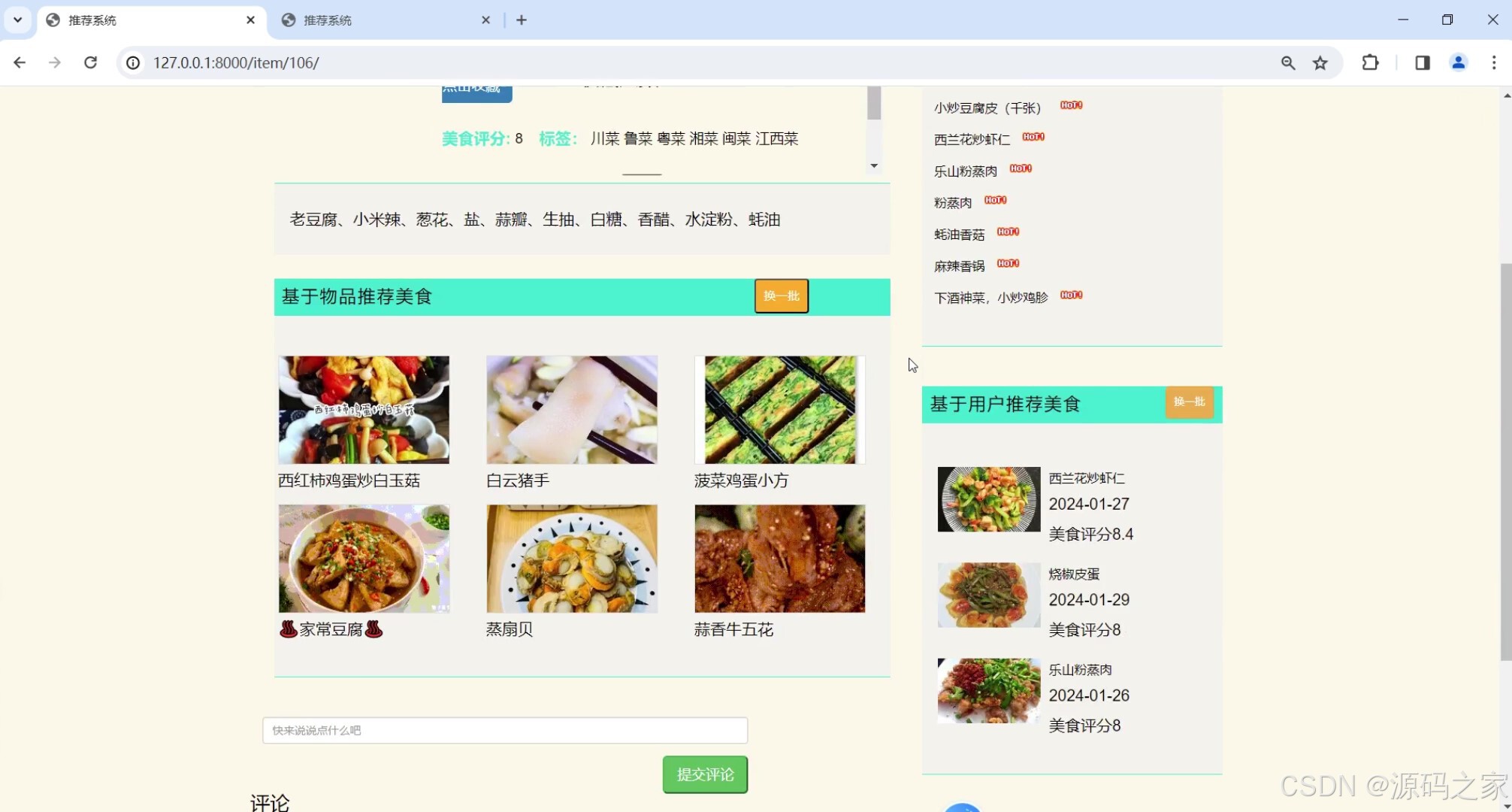
Task: Click the zoom magnifier icon in the address bar
Action: pyautogui.click(x=1287, y=63)
